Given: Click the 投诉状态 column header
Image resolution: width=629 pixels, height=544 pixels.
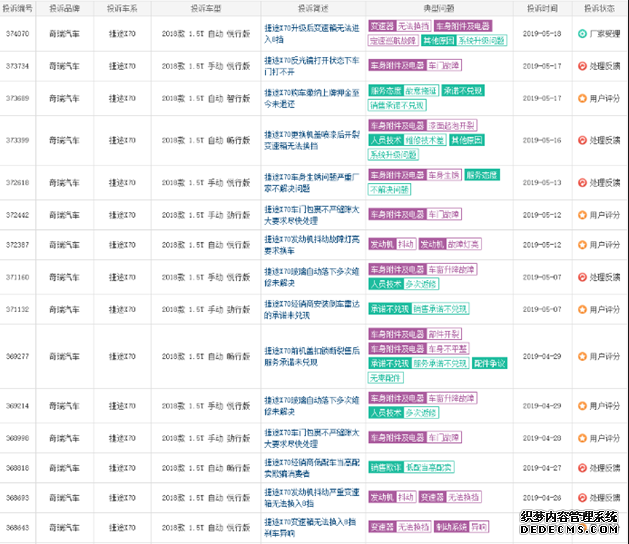Looking at the screenshot, I should 599,8.
